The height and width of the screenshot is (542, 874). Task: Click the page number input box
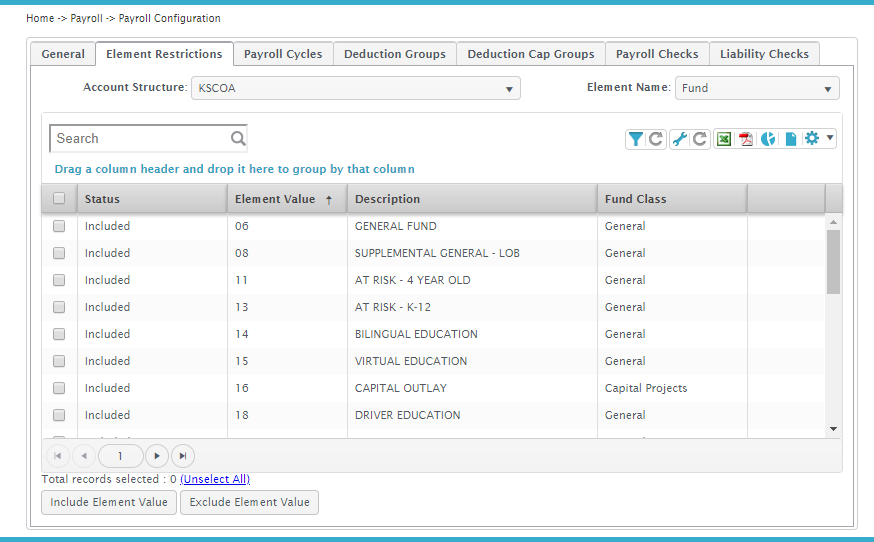(x=120, y=456)
